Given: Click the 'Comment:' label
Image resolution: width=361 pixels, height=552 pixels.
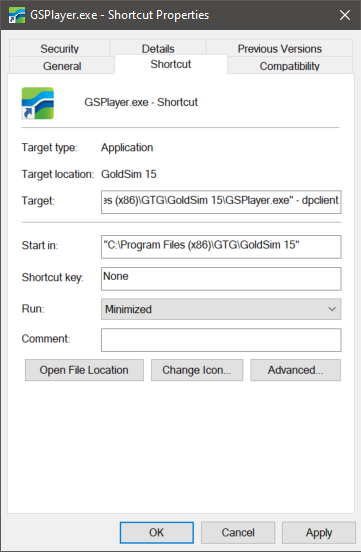Looking at the screenshot, I should (46, 339).
